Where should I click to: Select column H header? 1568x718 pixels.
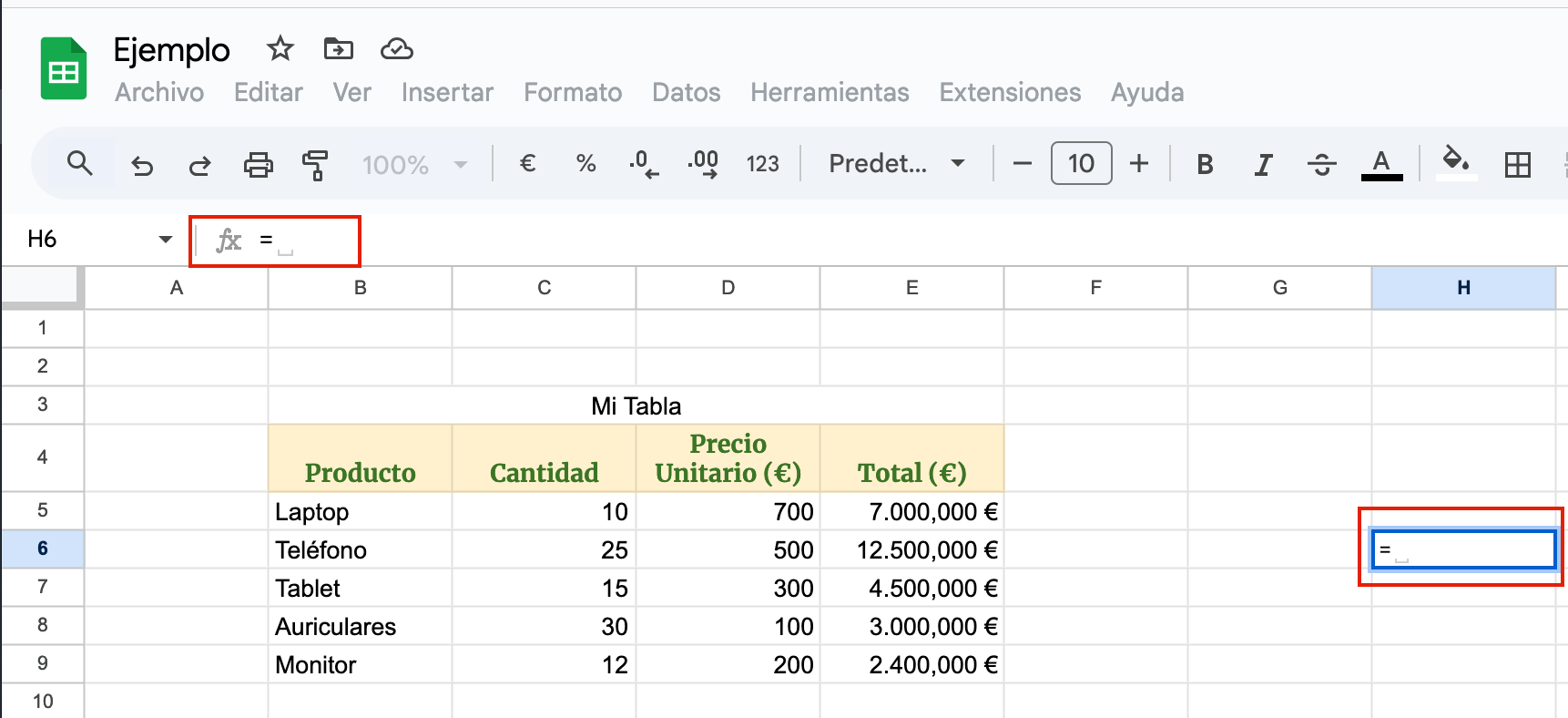click(1463, 288)
